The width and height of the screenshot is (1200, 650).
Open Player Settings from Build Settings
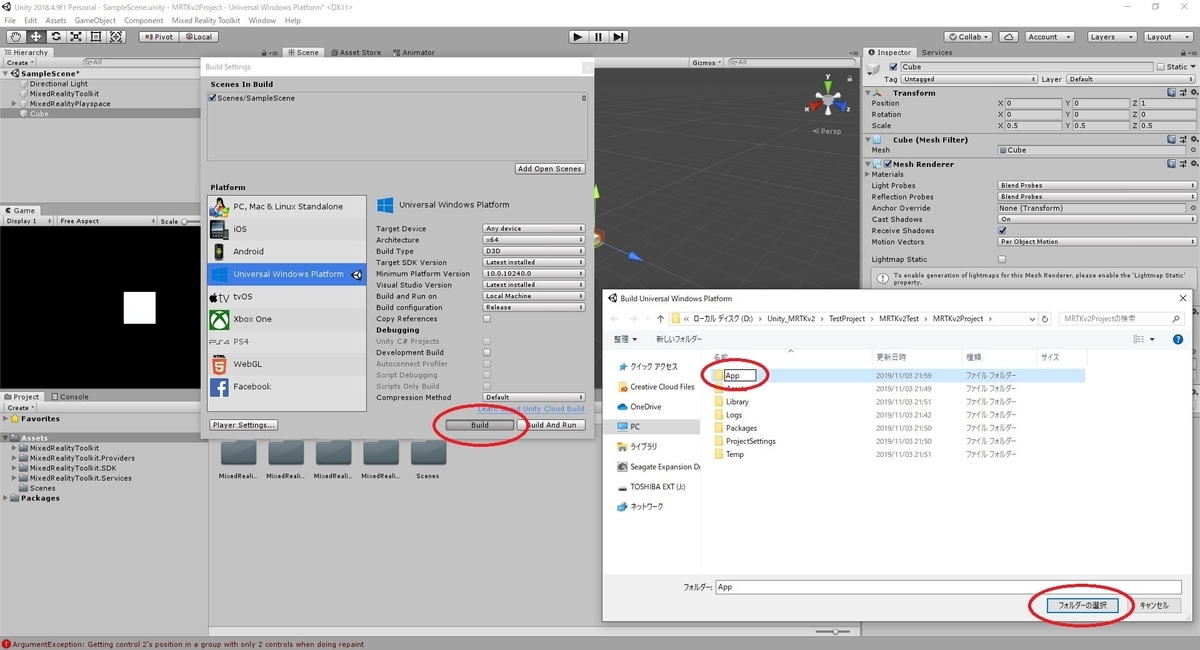coord(243,425)
